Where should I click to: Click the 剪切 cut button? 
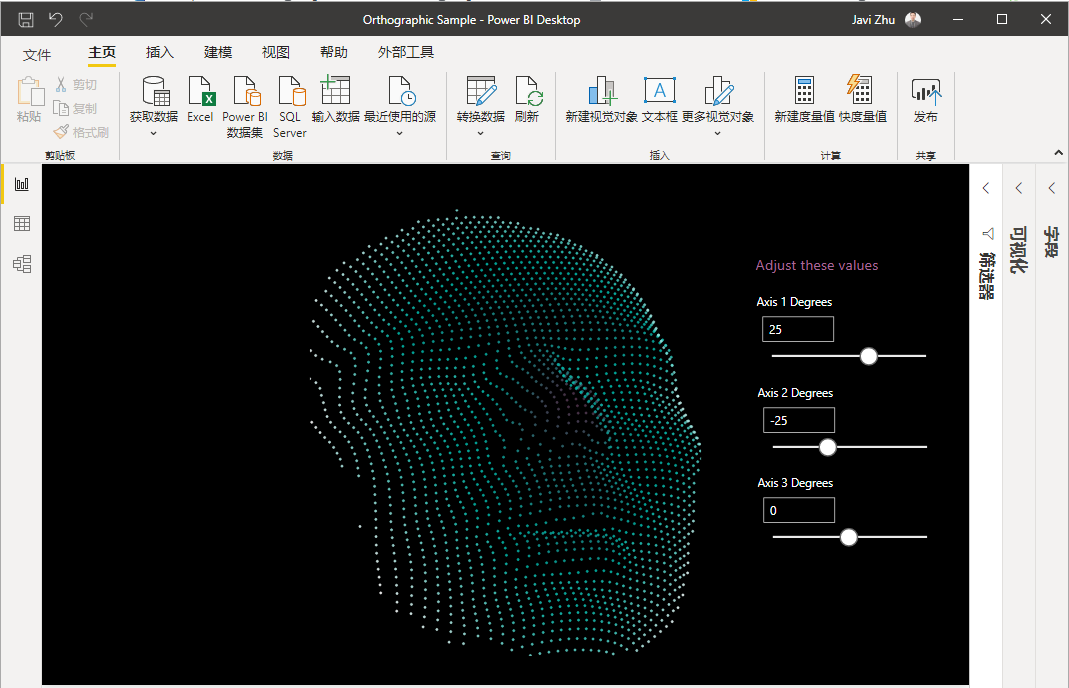(76, 85)
